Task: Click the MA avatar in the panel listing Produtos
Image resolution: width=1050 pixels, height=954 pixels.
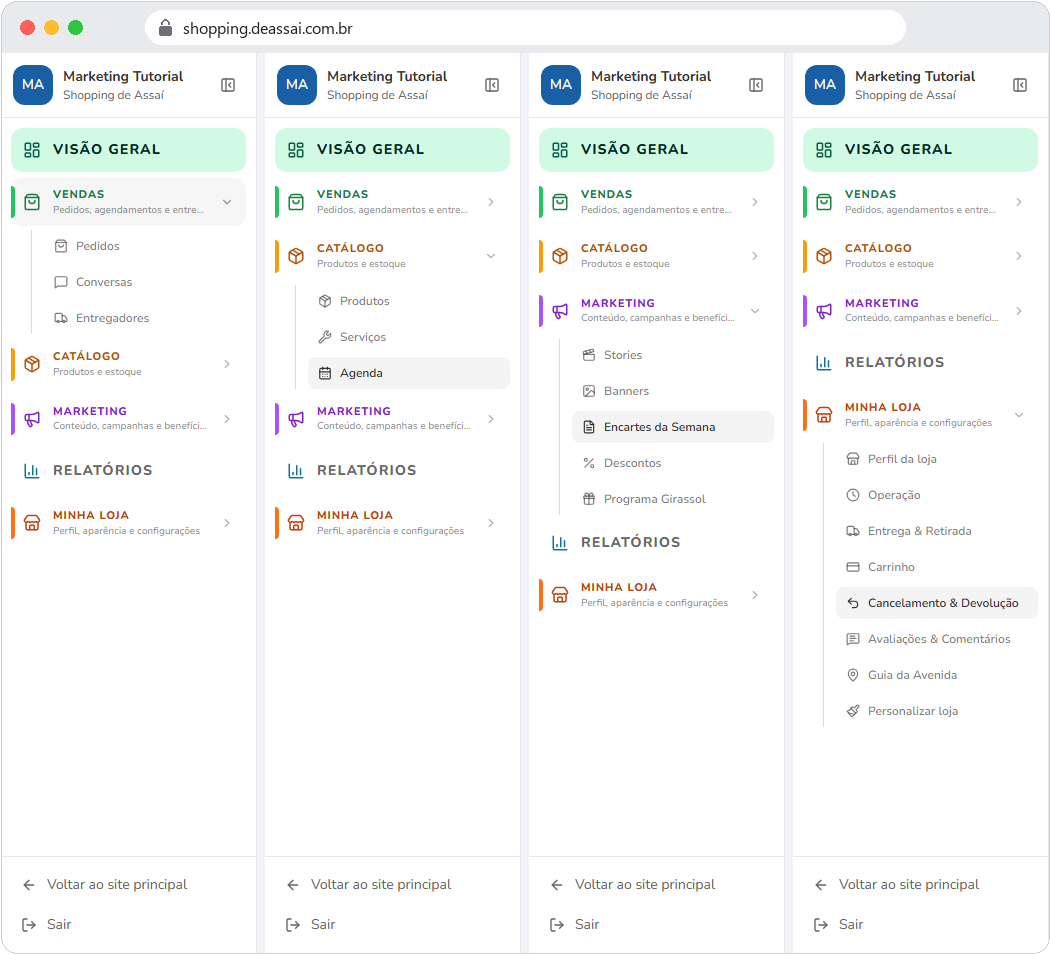Action: coord(297,85)
